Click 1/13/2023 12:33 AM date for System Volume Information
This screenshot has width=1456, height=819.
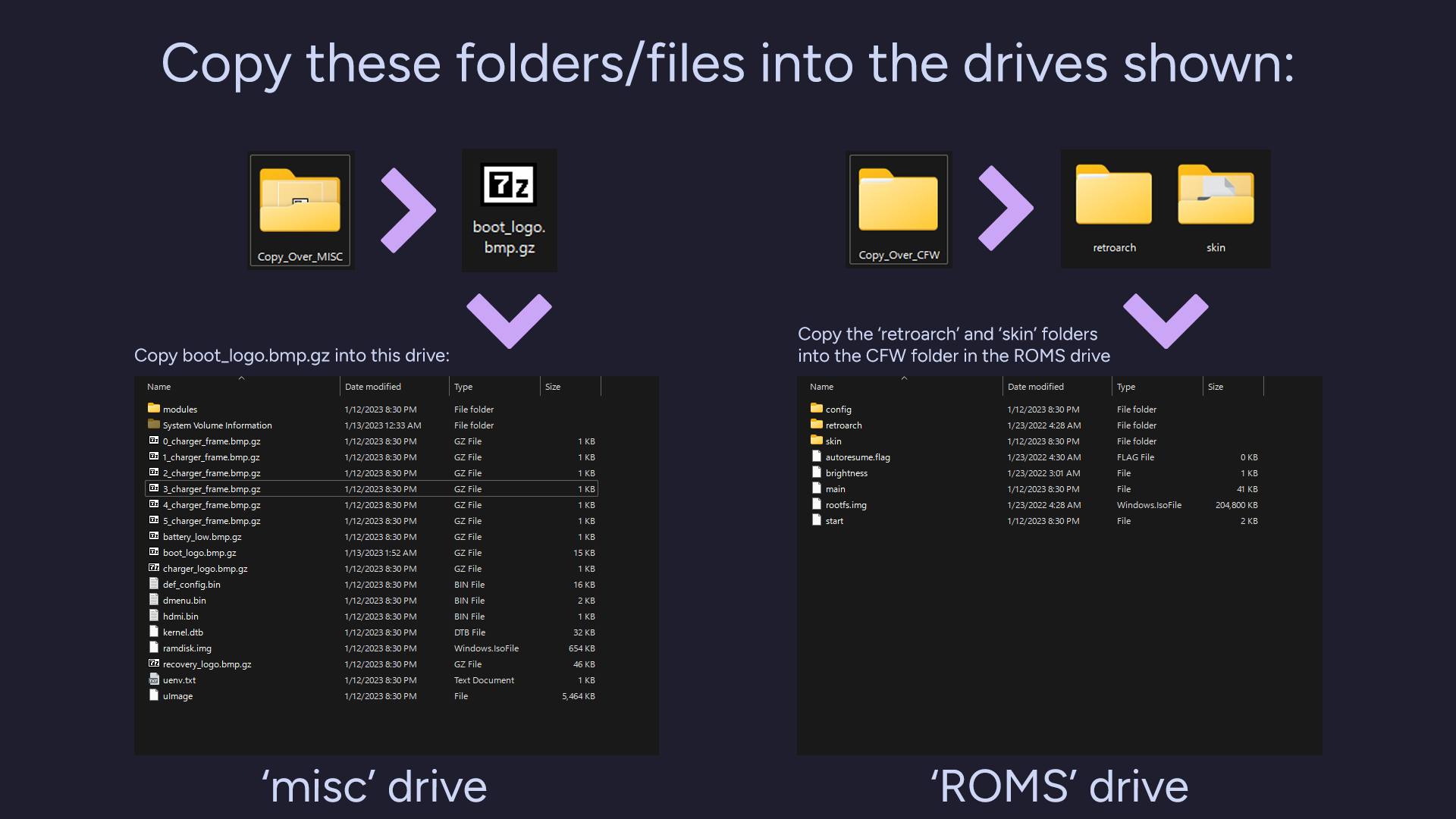383,425
